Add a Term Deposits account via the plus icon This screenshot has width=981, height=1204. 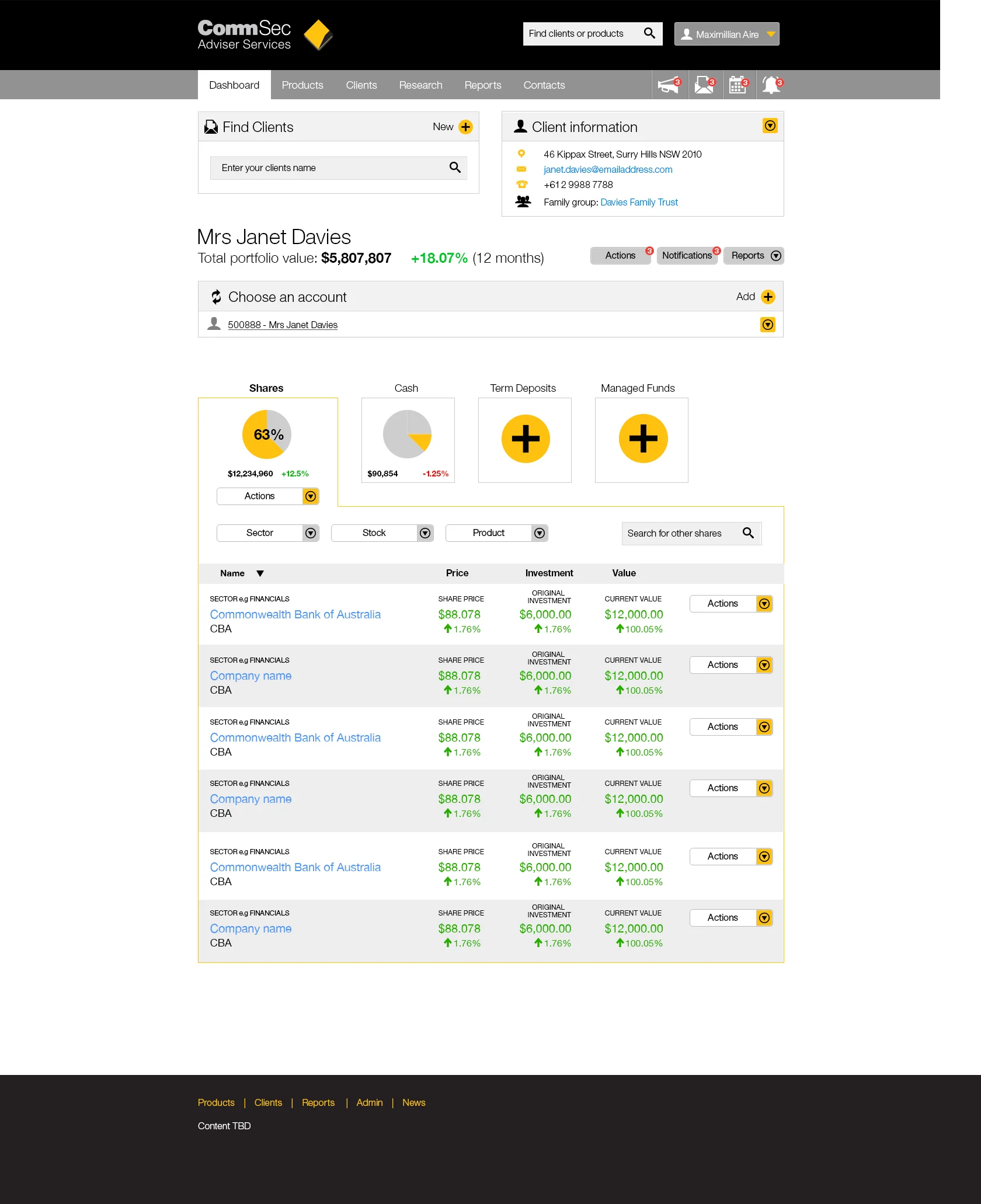coord(524,440)
